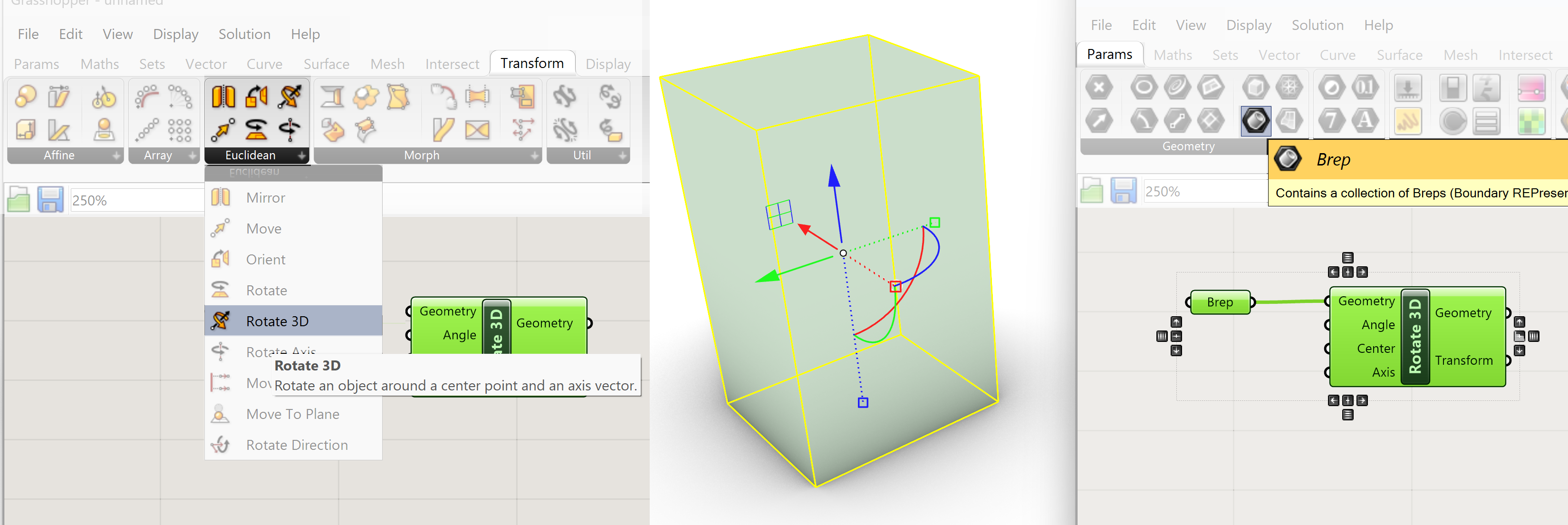Click the Circle parameter hexagon icon
1568x525 pixels.
coord(1144,87)
